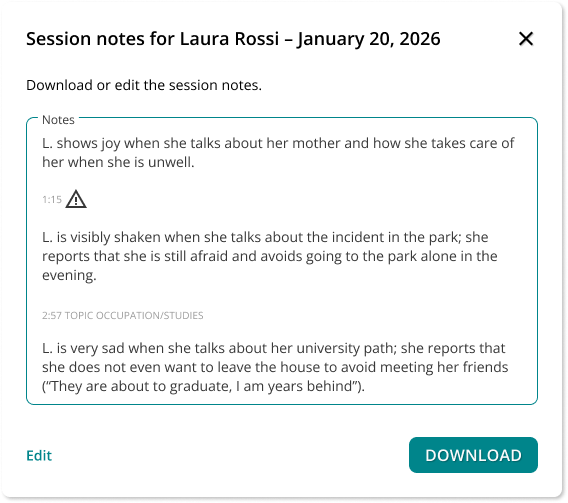Place cursor after the word 'unwell.'

pyautogui.click(x=196, y=162)
